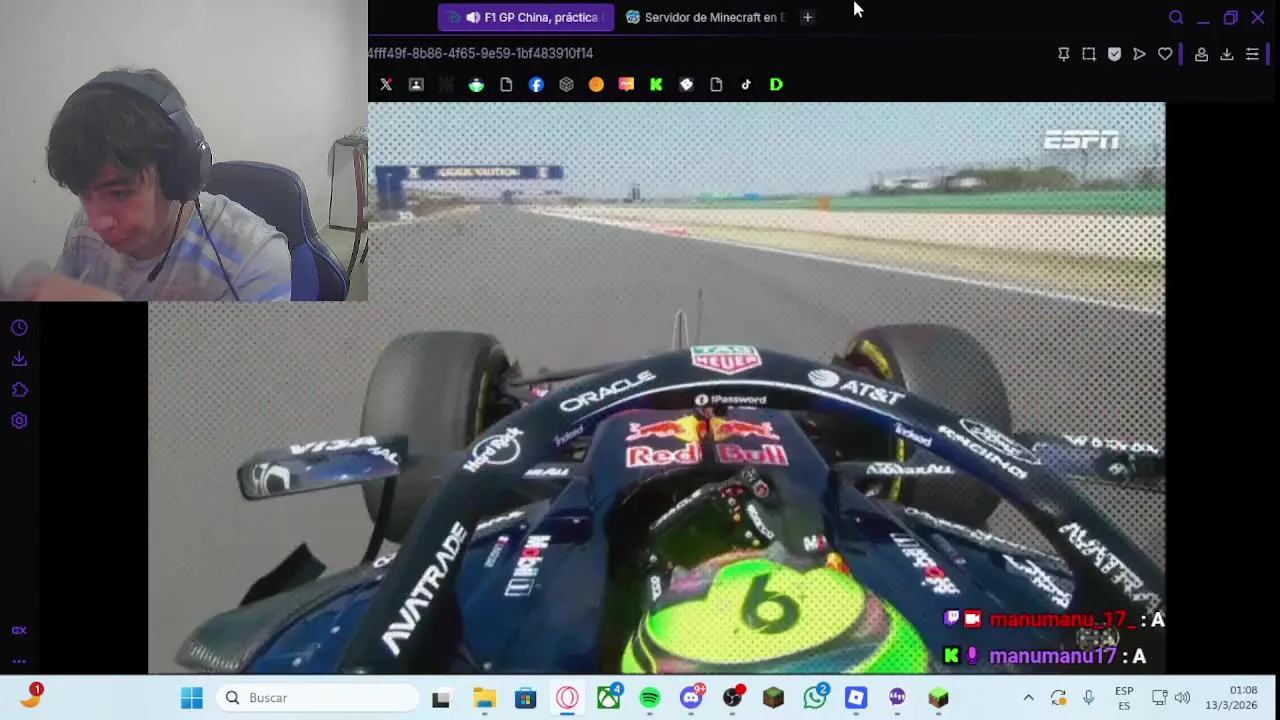
Task: Open Roblox icon on the taskbar
Action: coord(856,698)
